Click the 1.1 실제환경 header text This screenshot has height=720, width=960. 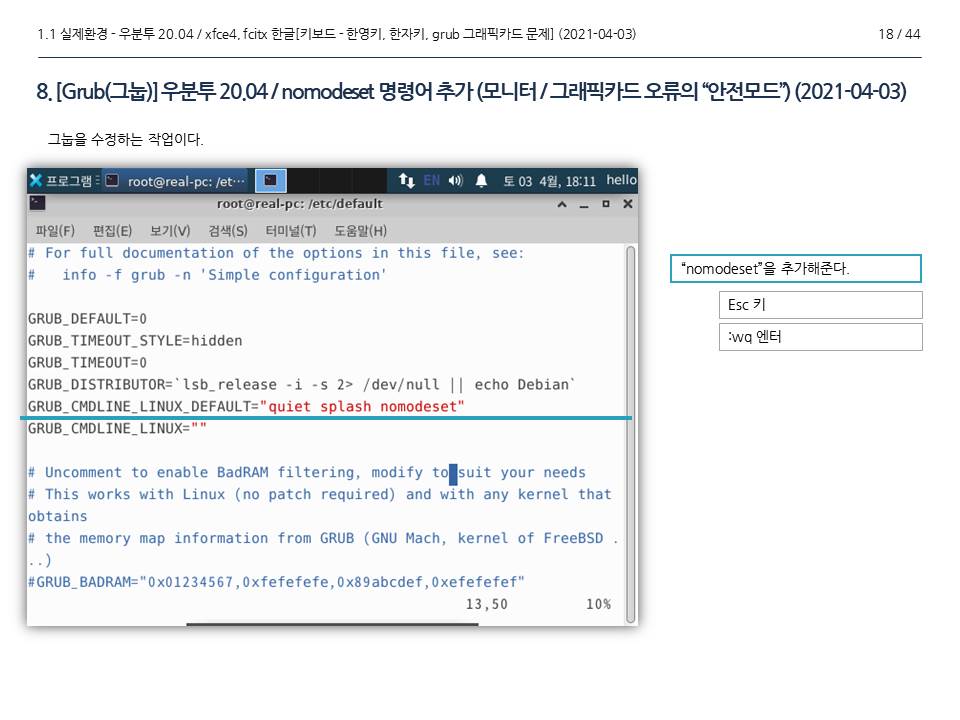click(x=337, y=34)
